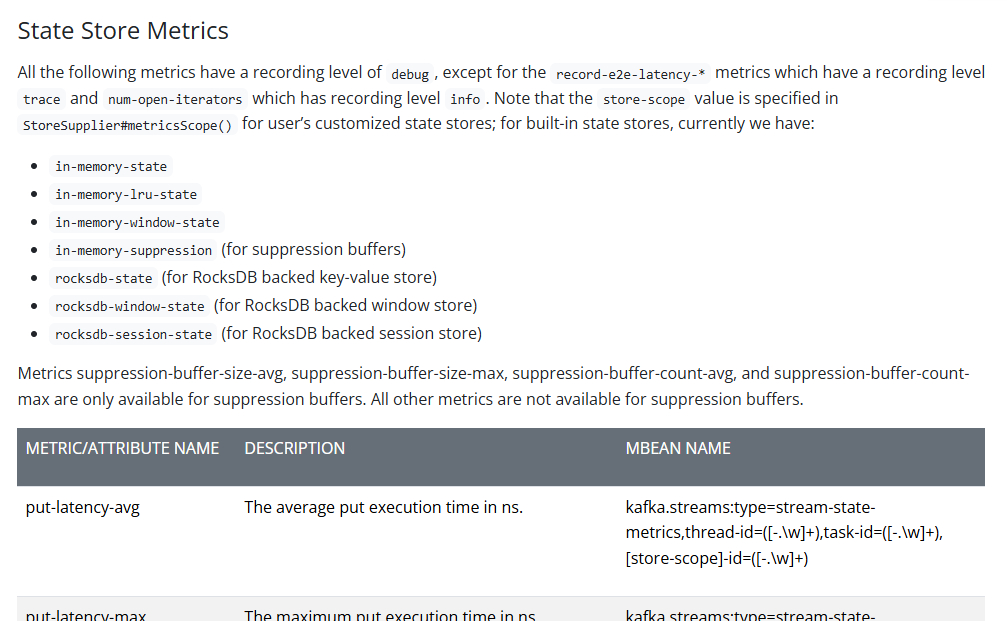
Task: Select the rocksdb-session-state list item
Action: 134,334
